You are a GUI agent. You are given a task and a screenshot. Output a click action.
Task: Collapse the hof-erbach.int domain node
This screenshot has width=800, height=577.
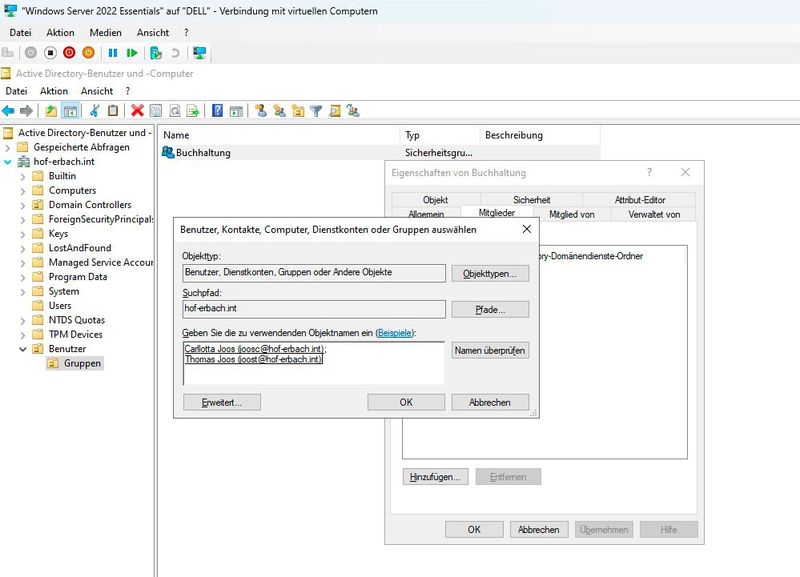[x=9, y=161]
